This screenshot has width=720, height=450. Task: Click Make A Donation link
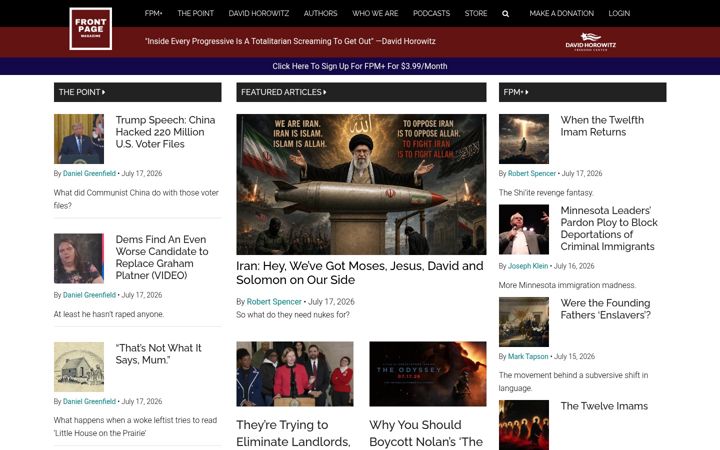coord(562,13)
